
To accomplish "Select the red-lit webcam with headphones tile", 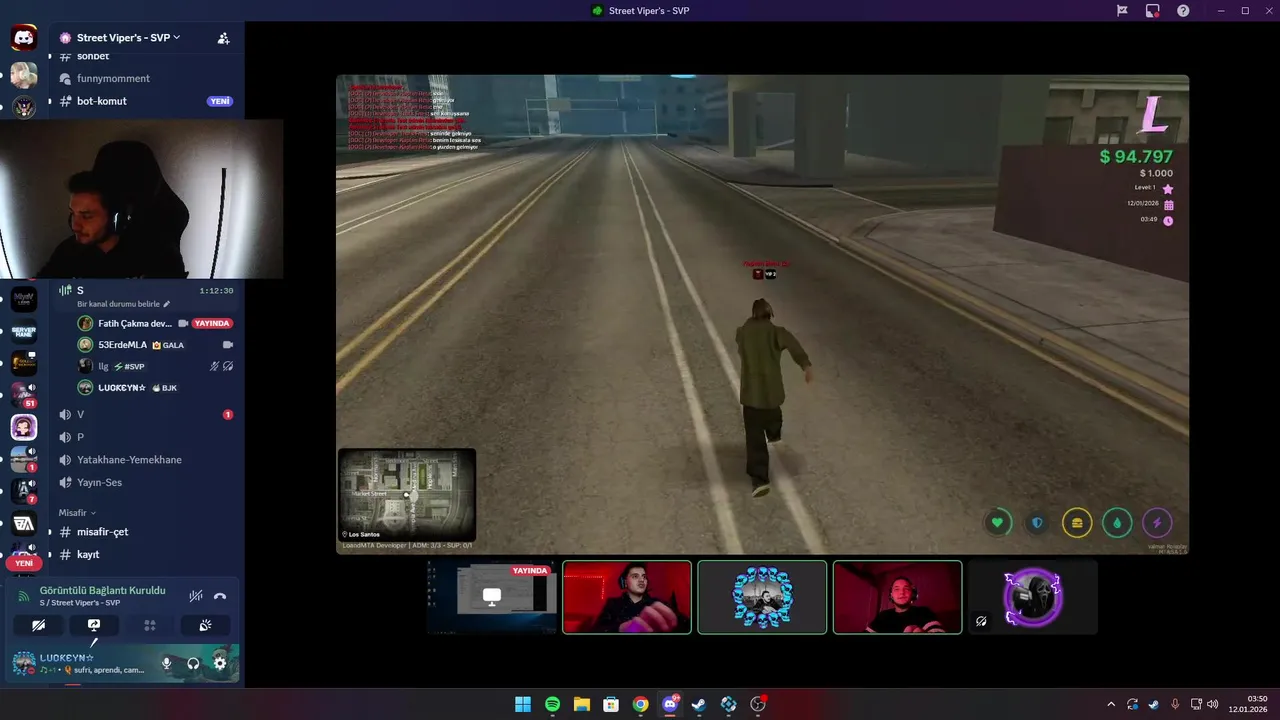I will [627, 597].
